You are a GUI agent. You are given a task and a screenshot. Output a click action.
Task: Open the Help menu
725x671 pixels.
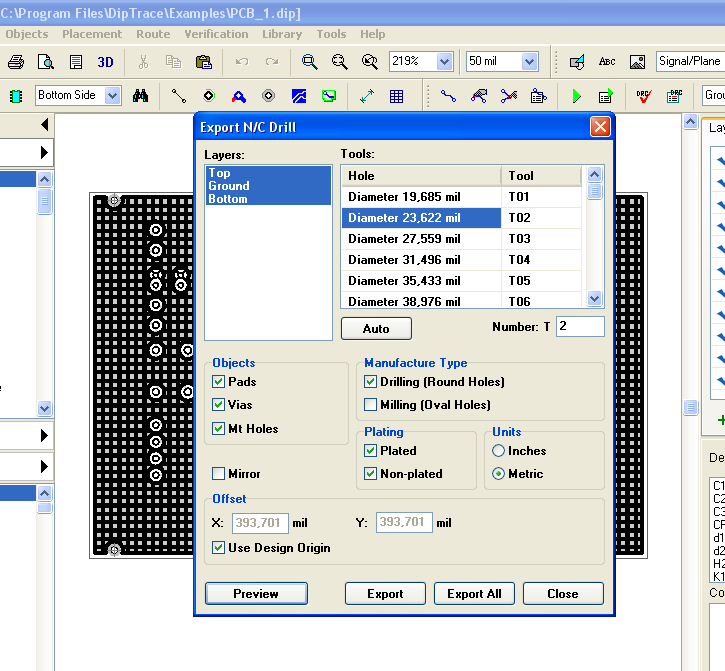click(x=373, y=34)
